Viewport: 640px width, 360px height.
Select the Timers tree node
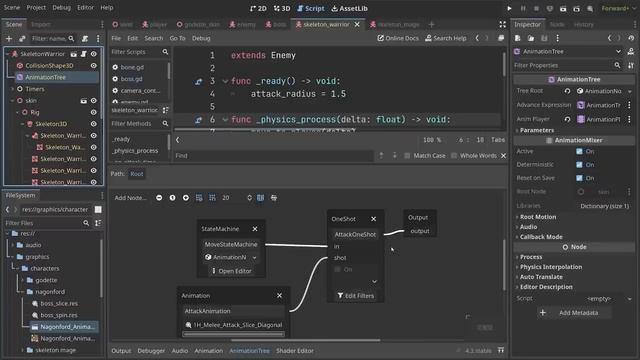(35, 89)
